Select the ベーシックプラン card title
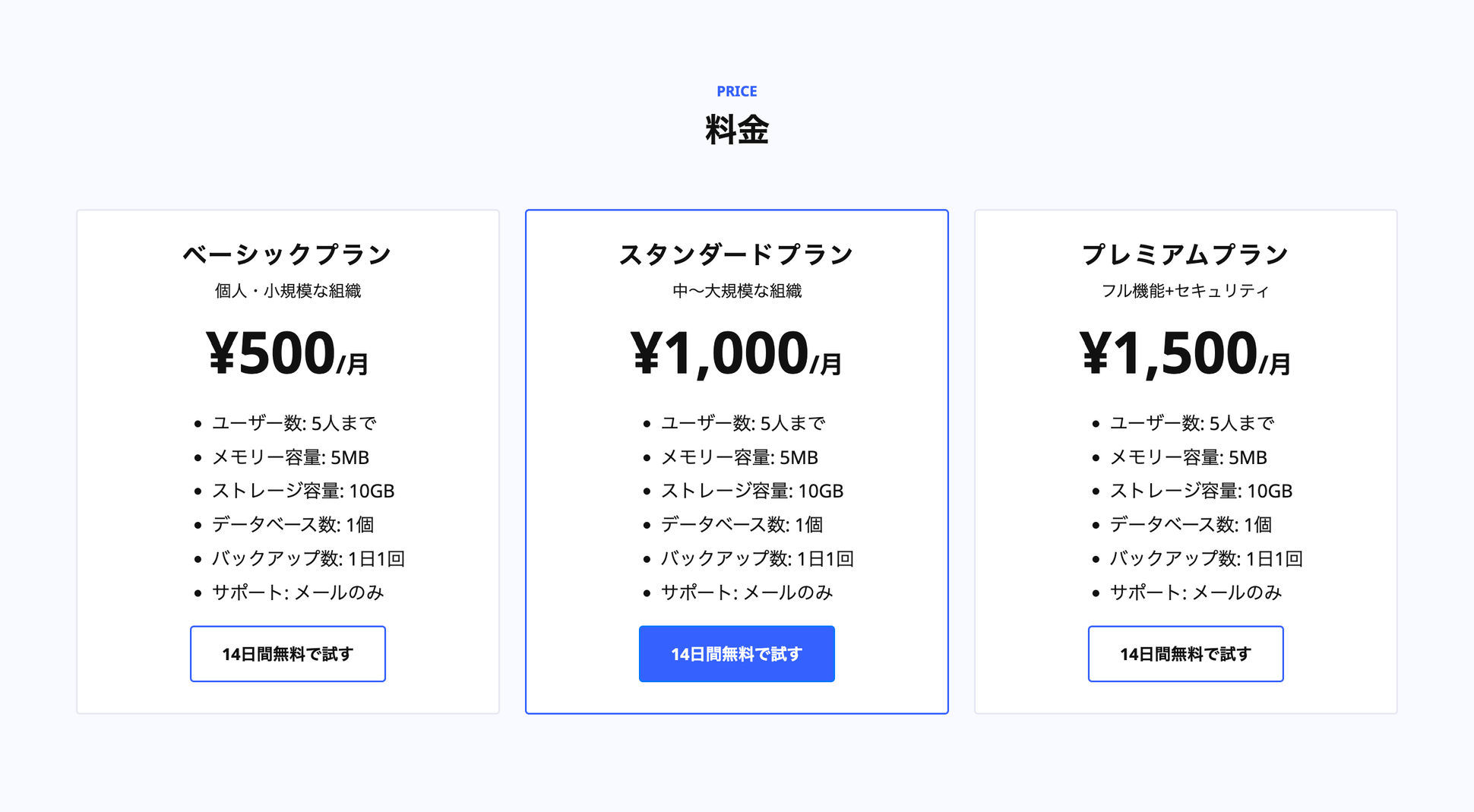The width and height of the screenshot is (1474, 812). pyautogui.click(x=287, y=254)
